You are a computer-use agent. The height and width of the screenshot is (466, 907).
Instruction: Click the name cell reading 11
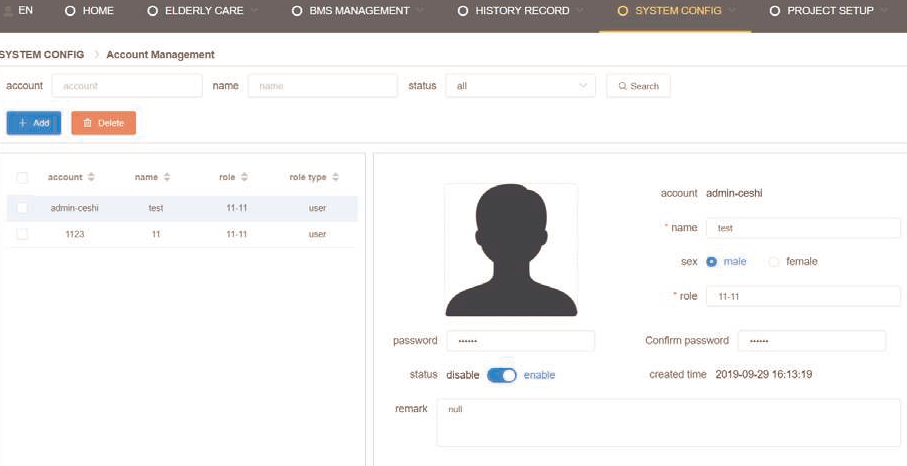[x=156, y=234]
